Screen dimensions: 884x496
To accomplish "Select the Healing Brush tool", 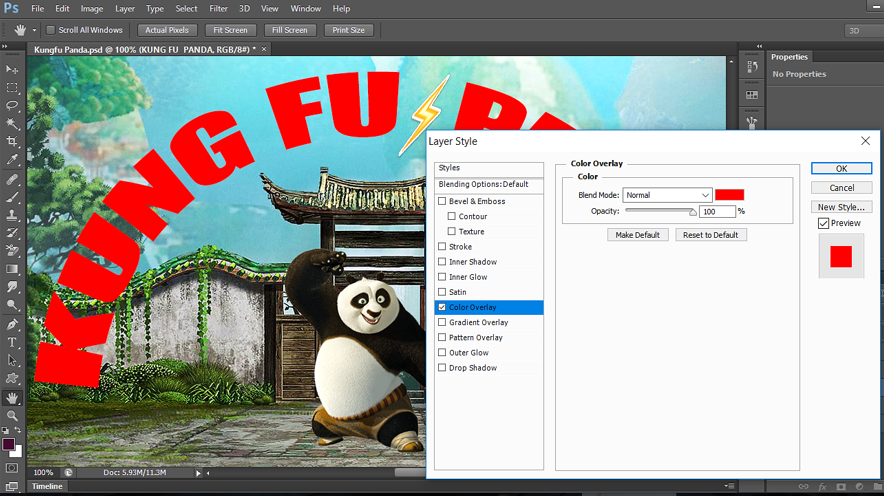I will point(12,179).
